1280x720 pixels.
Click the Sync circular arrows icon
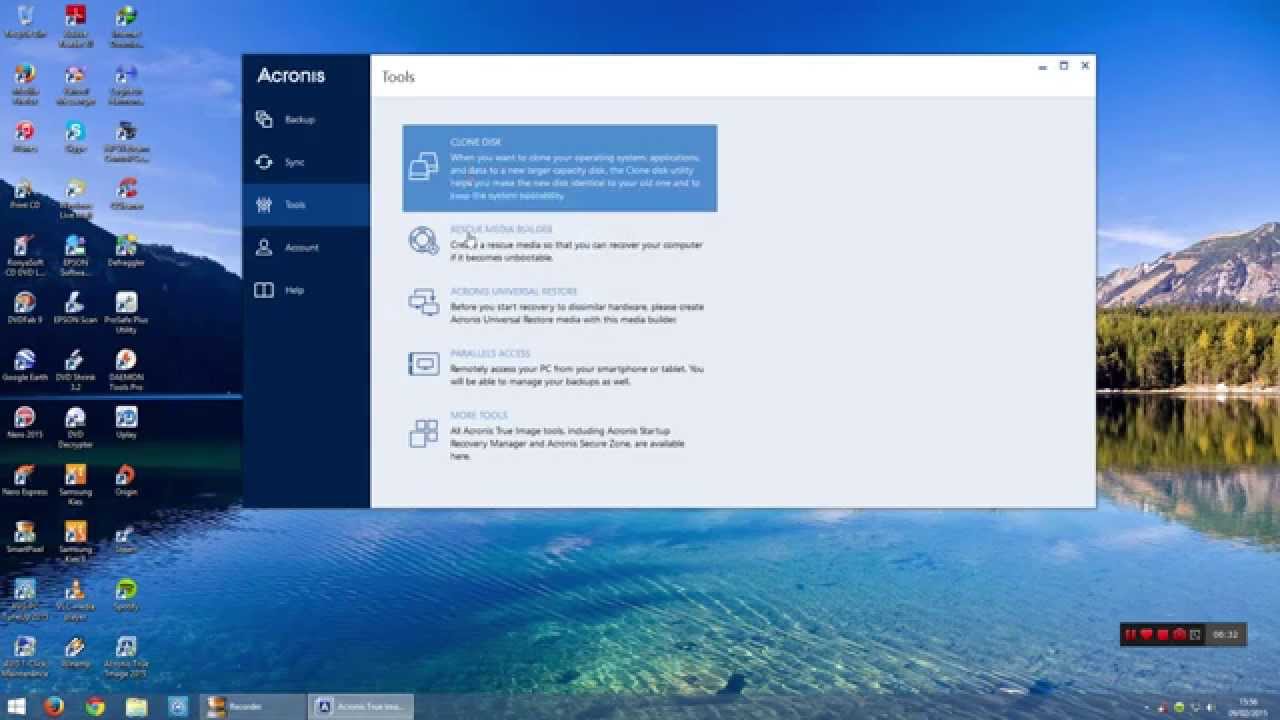(264, 162)
